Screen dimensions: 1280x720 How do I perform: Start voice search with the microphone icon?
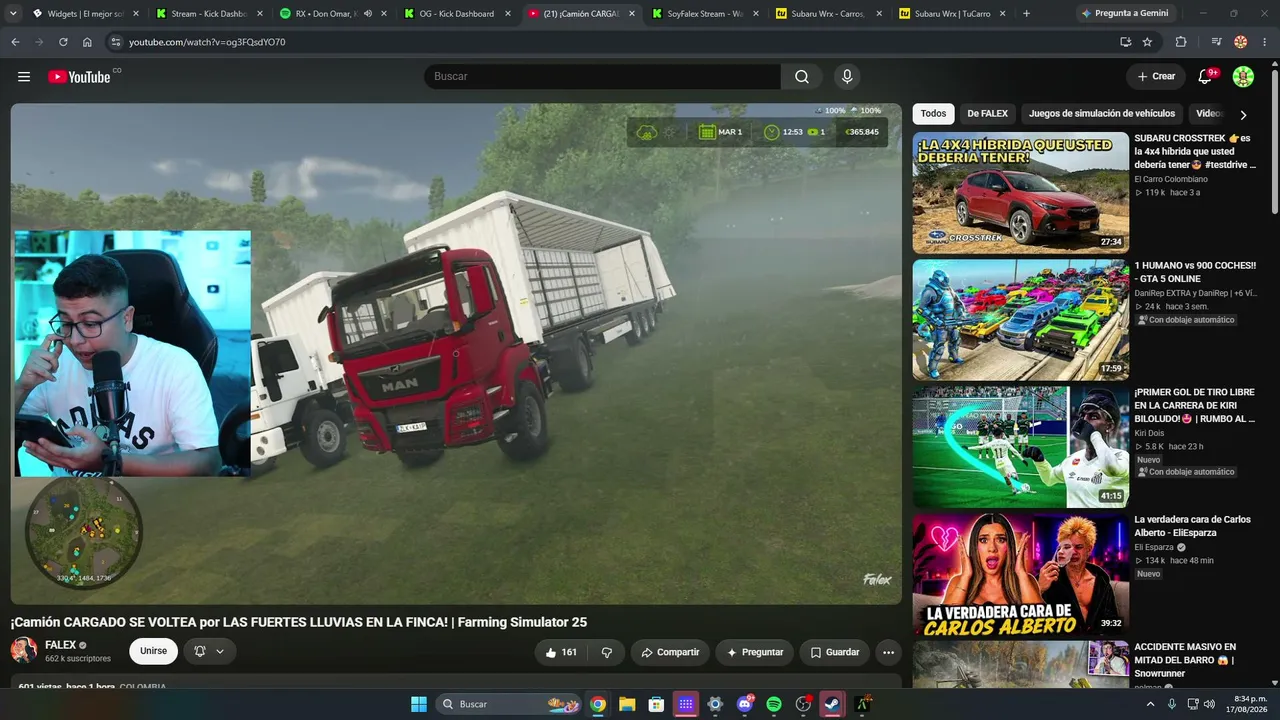847,77
